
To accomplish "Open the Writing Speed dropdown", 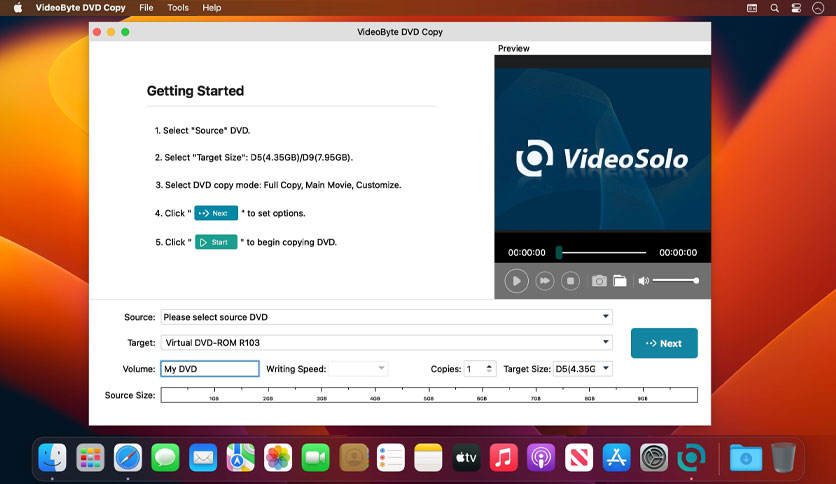I will point(358,368).
